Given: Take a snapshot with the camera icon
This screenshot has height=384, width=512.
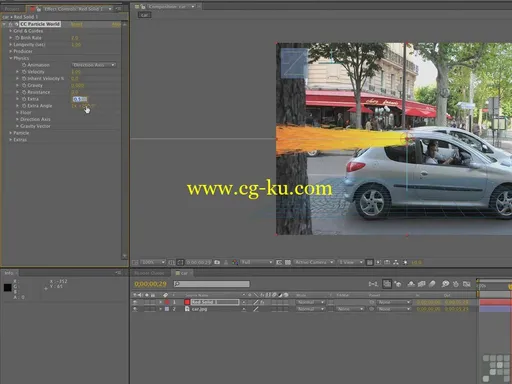Looking at the screenshot, I should [x=217, y=263].
